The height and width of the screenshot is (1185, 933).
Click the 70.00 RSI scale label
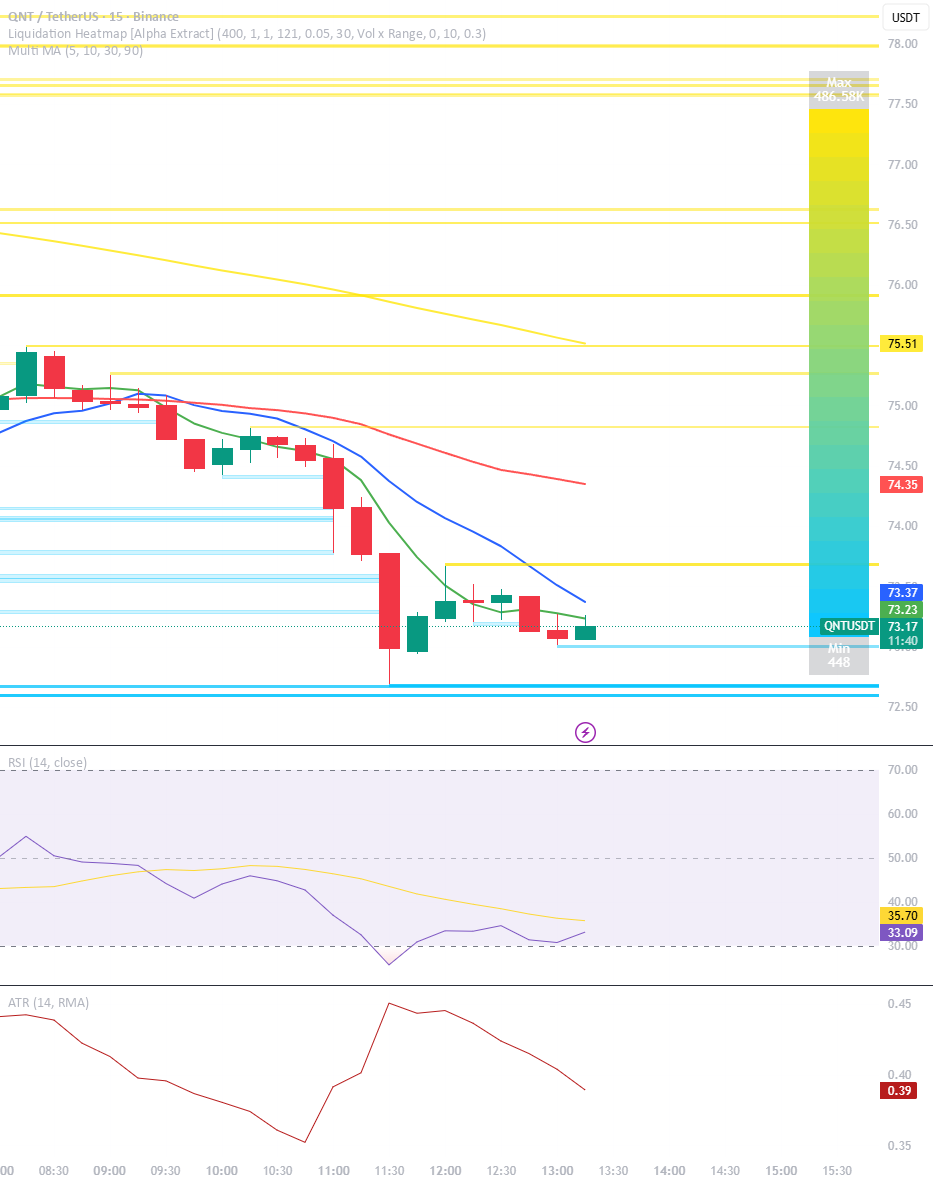tap(902, 770)
